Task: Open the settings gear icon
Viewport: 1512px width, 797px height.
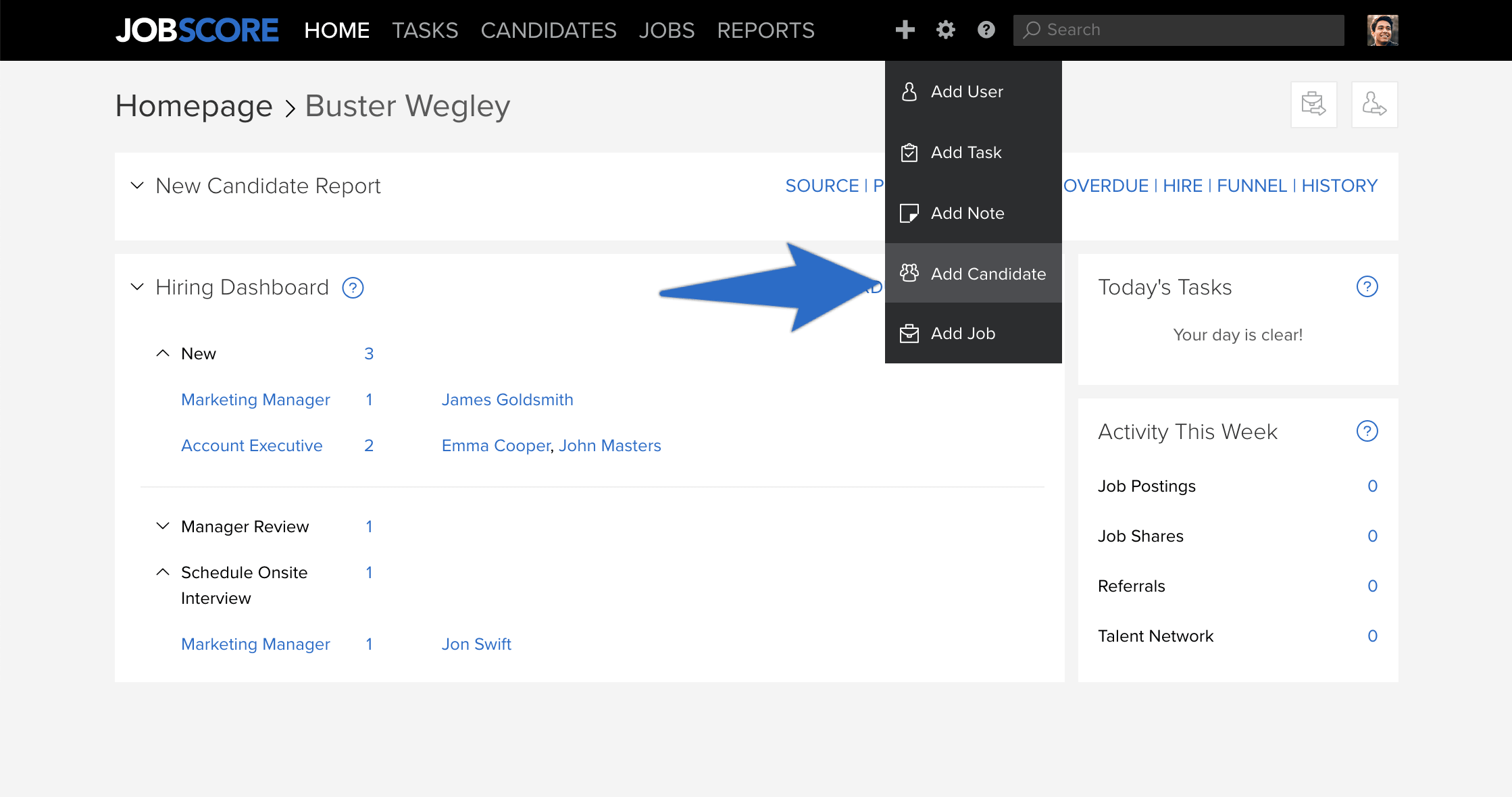Action: tap(945, 30)
